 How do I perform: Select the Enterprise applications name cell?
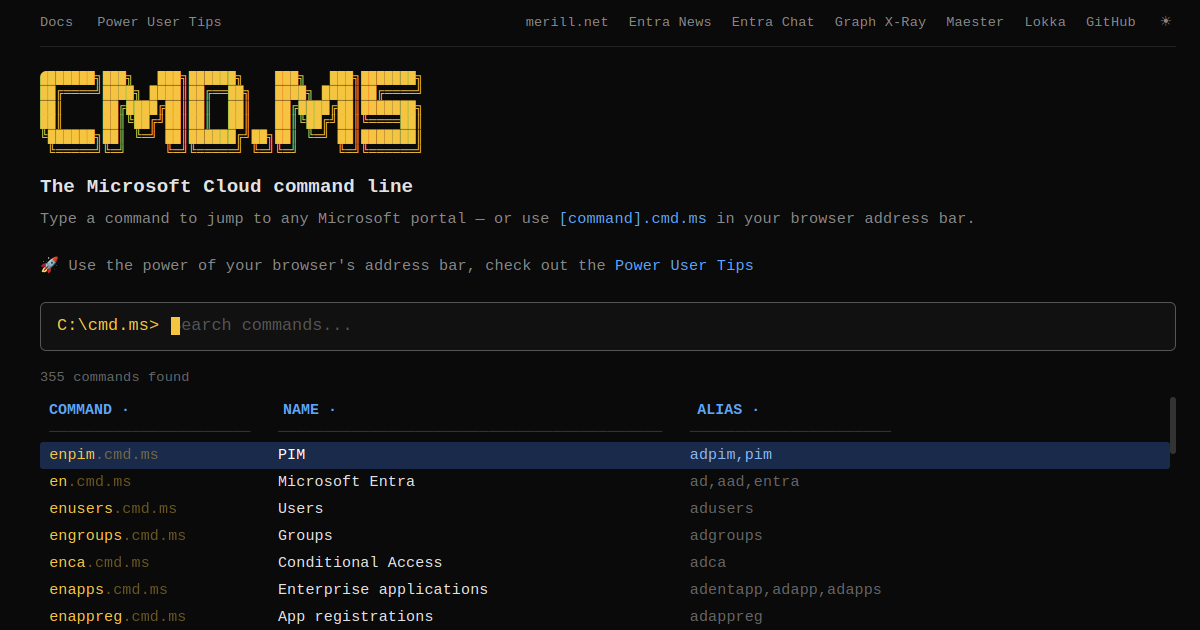[x=383, y=590]
